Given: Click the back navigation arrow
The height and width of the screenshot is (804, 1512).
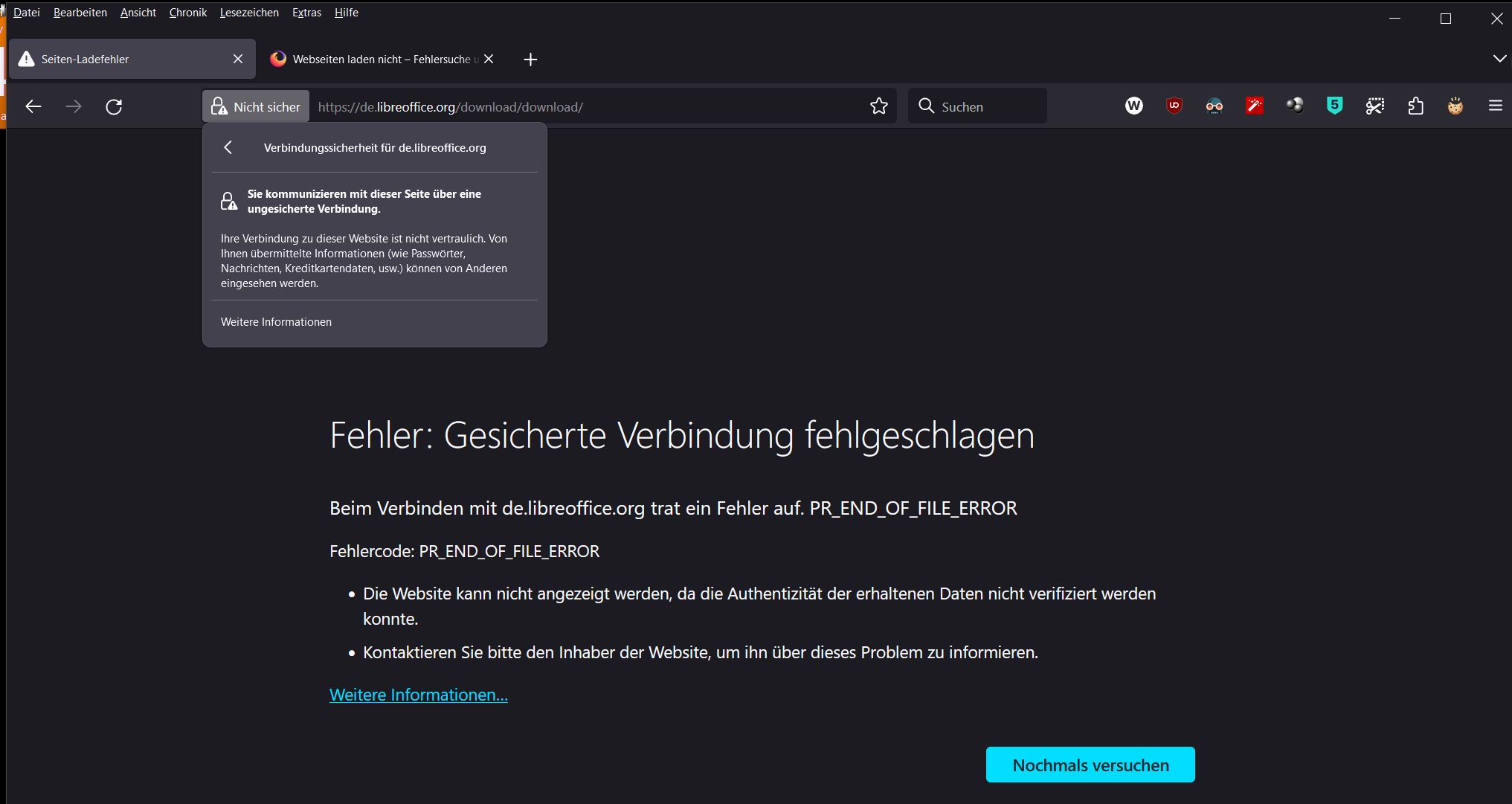Looking at the screenshot, I should pyautogui.click(x=33, y=106).
